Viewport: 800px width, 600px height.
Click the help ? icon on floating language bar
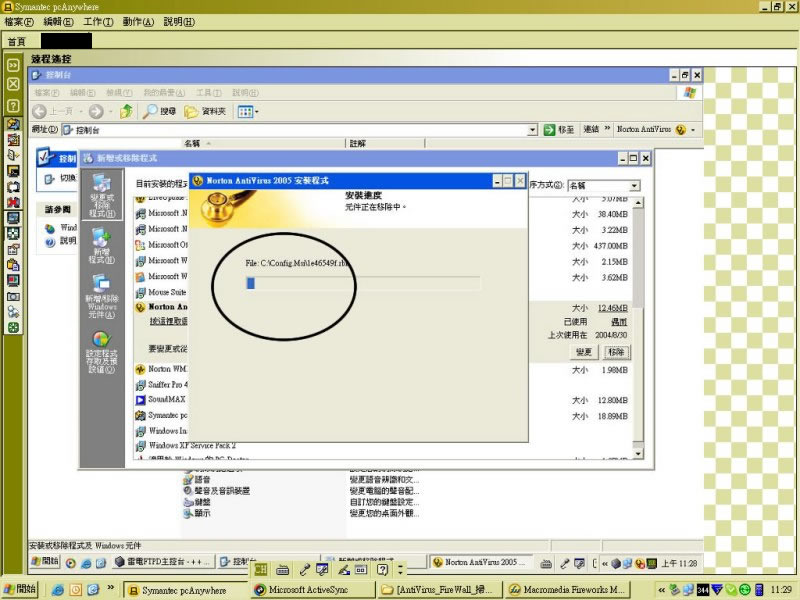(x=383, y=570)
